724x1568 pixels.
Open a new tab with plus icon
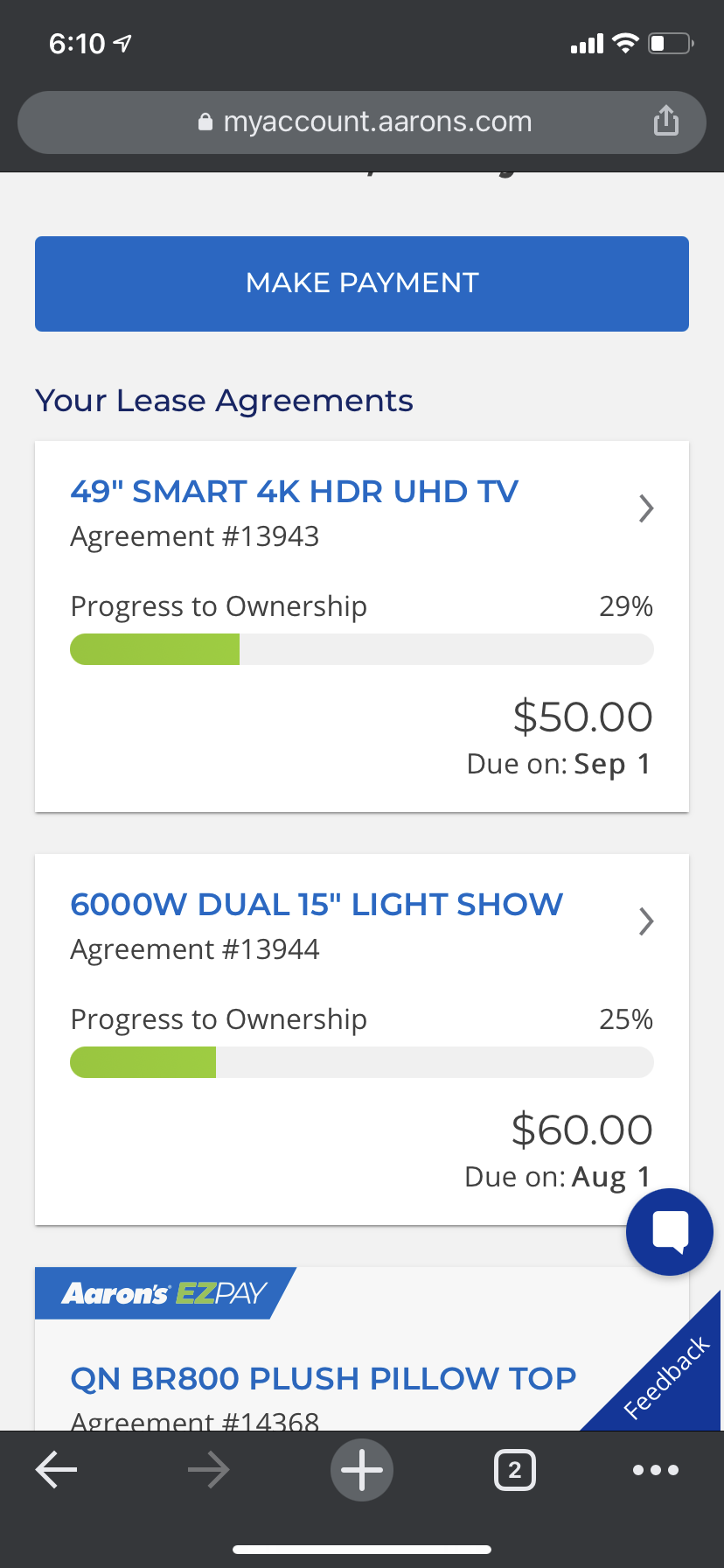362,1470
